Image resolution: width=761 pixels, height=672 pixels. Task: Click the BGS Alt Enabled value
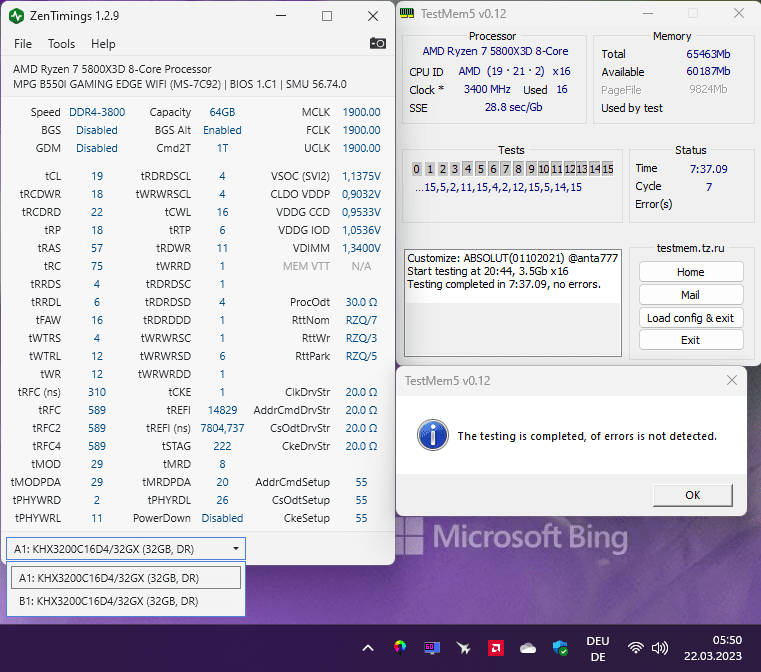(222, 130)
